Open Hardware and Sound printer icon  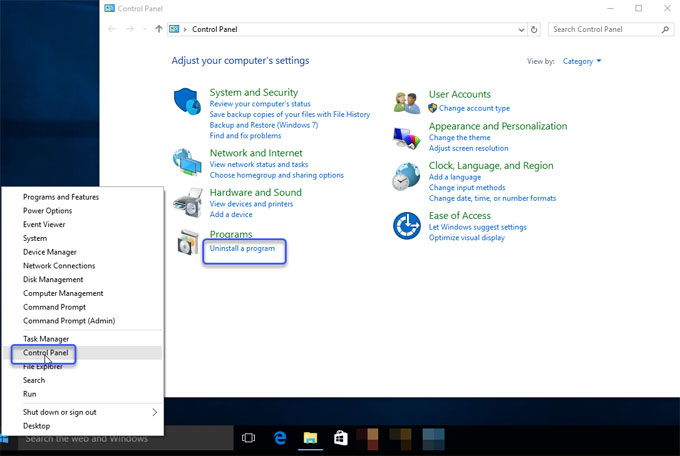coord(188,203)
